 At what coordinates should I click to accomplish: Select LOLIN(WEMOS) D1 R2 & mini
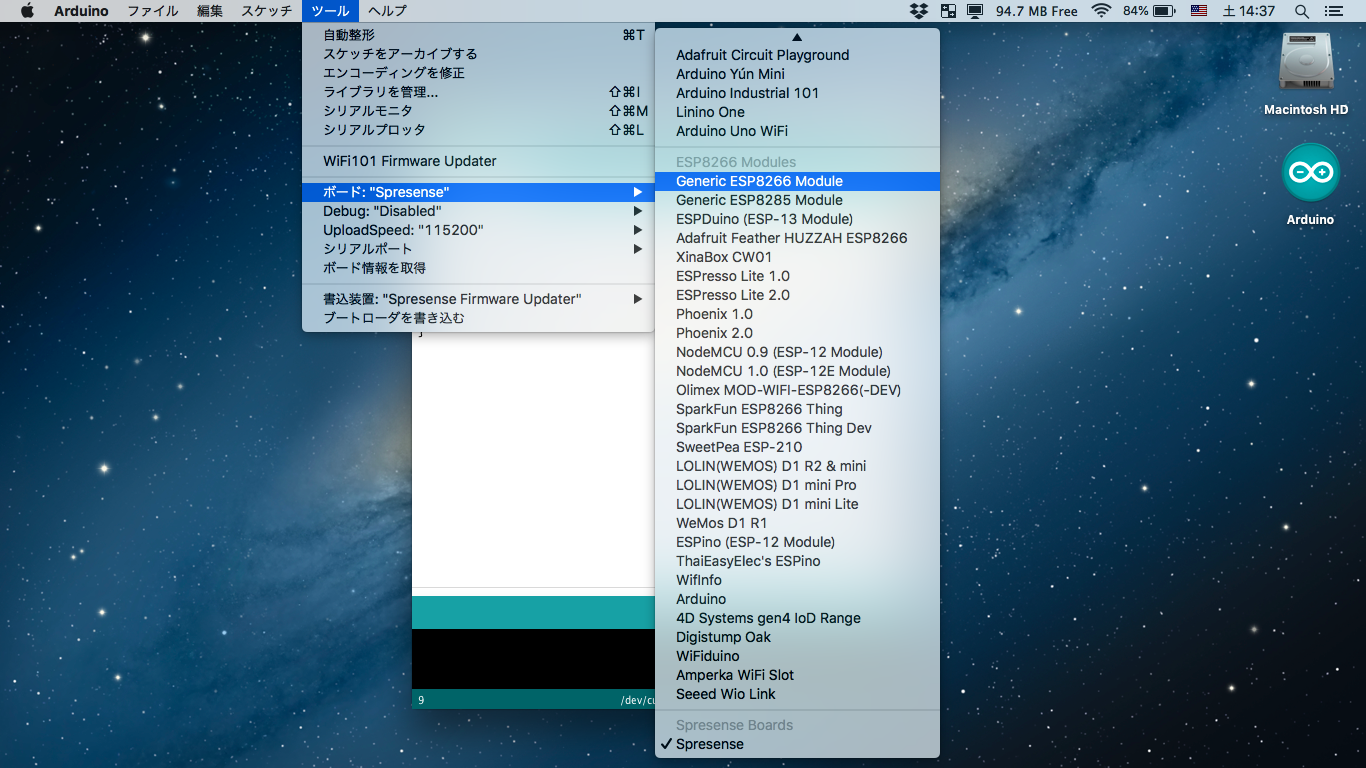pyautogui.click(x=797, y=466)
